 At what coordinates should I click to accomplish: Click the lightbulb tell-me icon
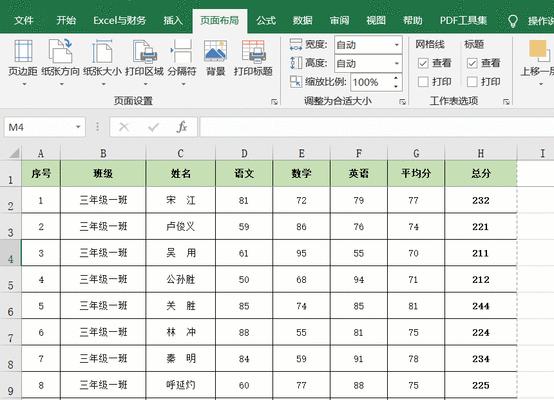tap(513, 21)
